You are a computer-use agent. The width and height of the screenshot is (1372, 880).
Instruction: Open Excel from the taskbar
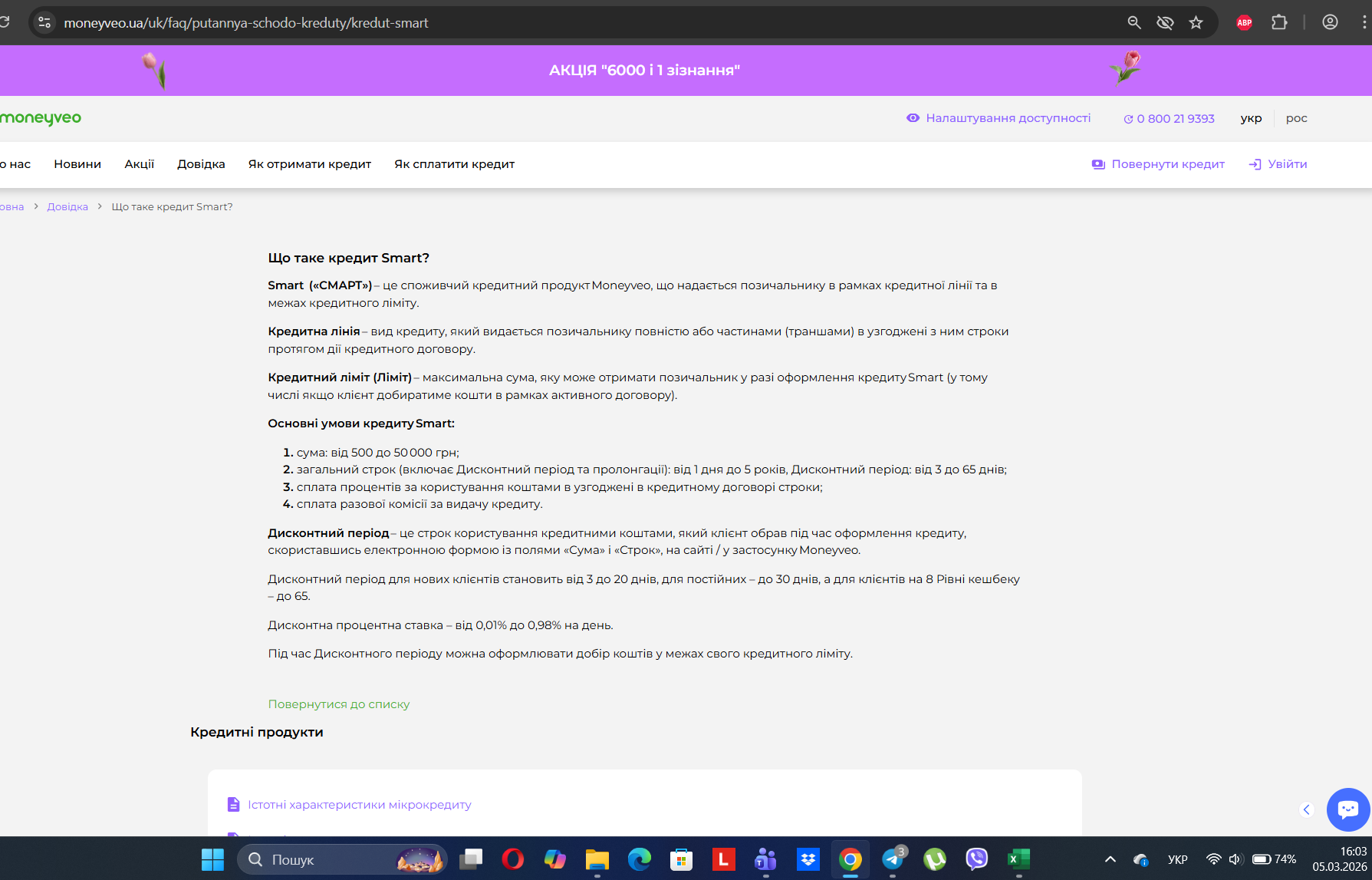pyautogui.click(x=1018, y=859)
